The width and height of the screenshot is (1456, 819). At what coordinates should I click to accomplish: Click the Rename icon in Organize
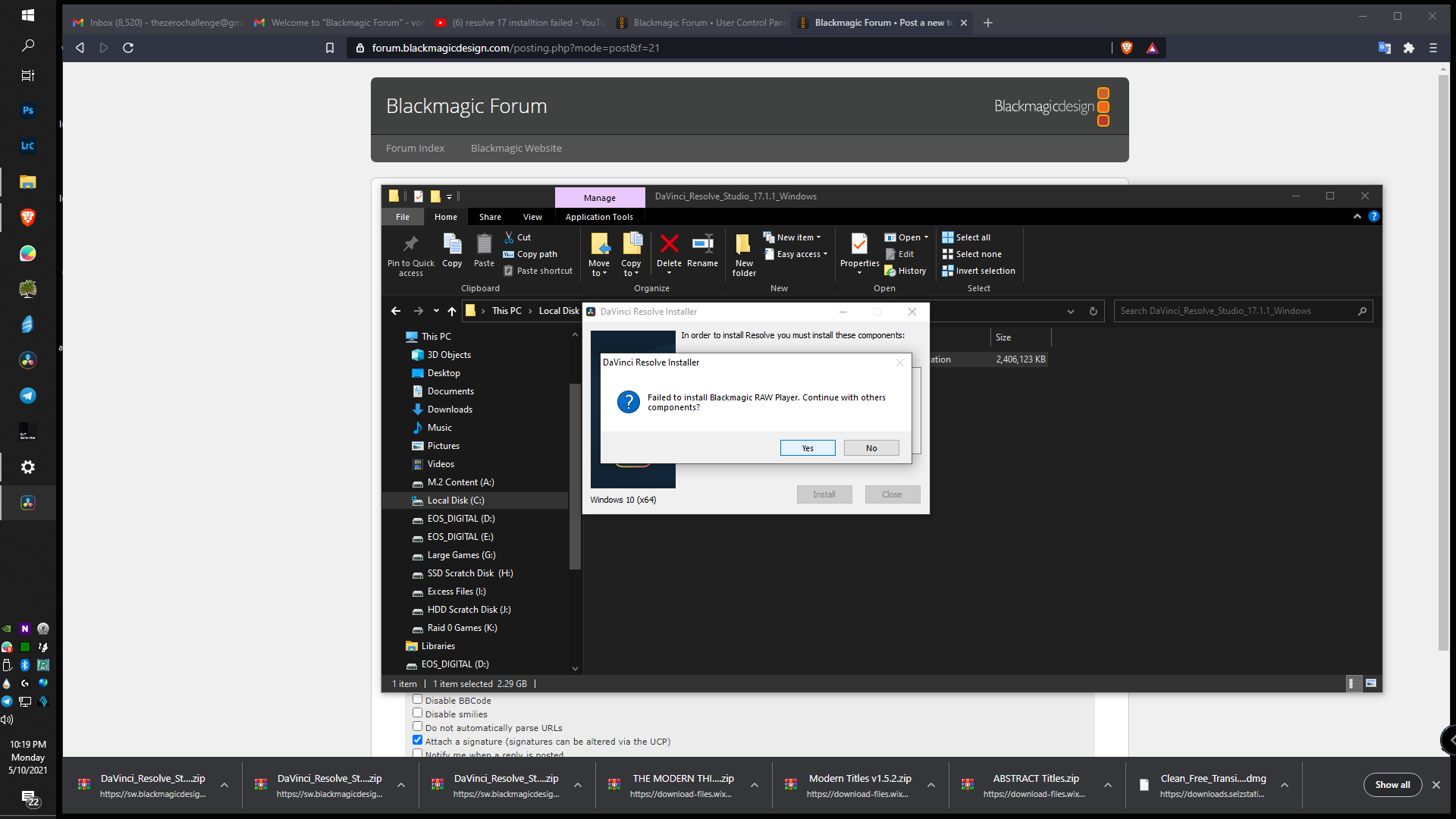click(702, 244)
